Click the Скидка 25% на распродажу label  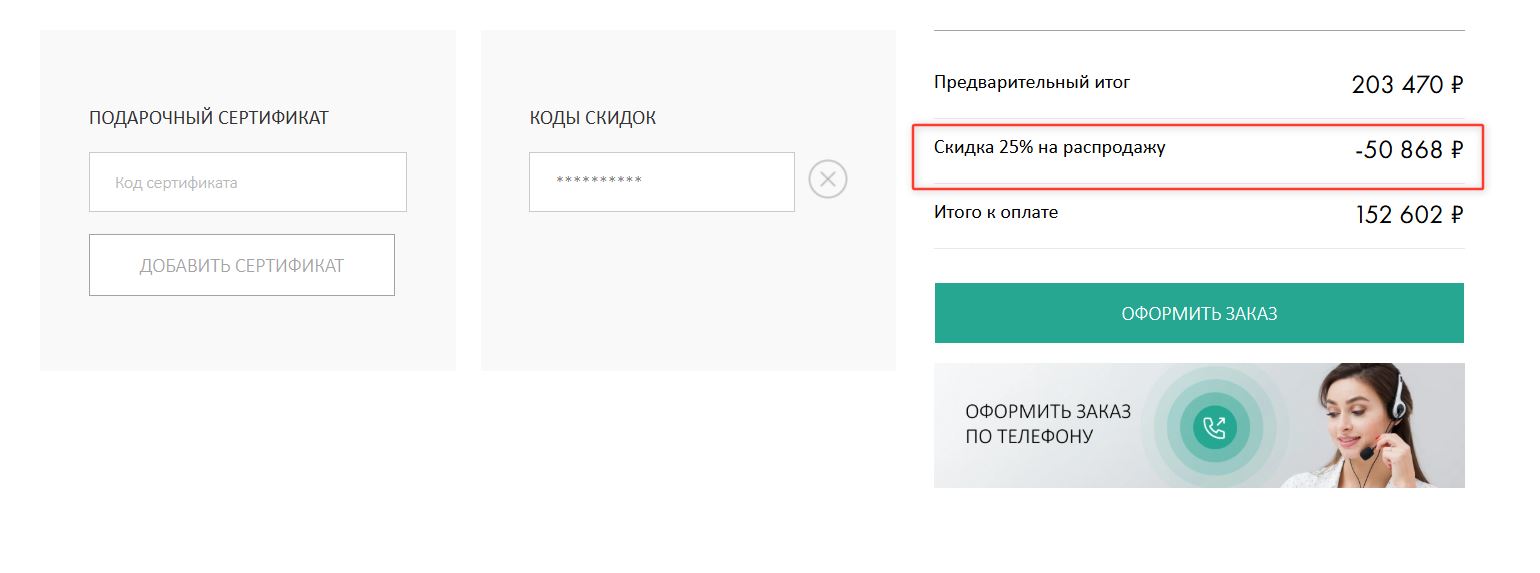1049,148
